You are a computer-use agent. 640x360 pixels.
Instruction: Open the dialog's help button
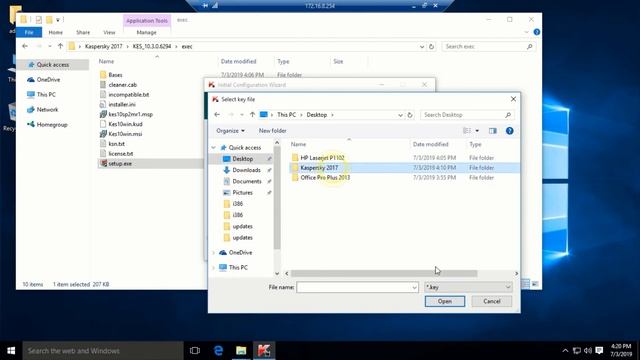coord(509,131)
